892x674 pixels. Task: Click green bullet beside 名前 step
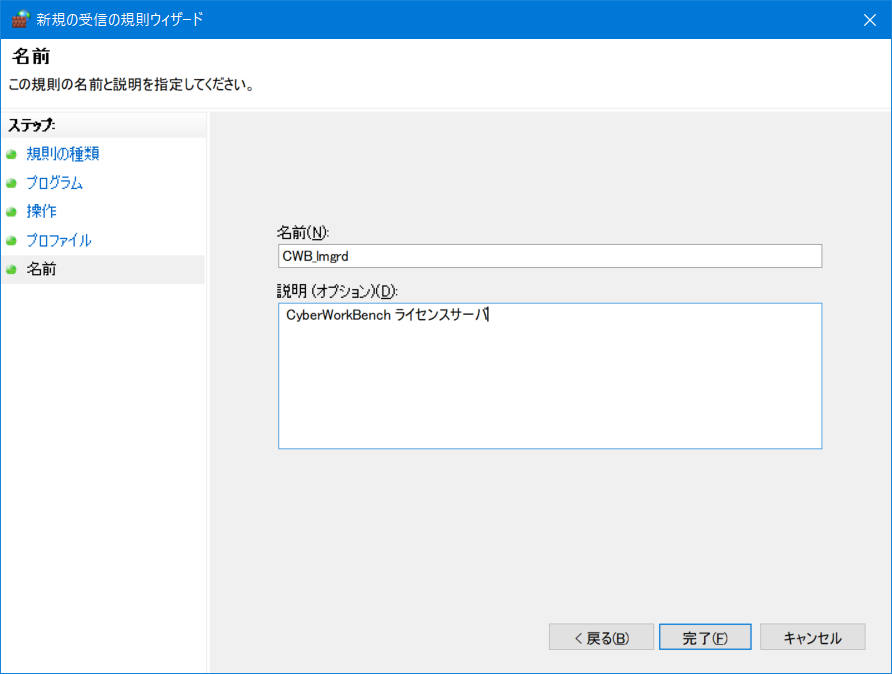click(x=11, y=269)
